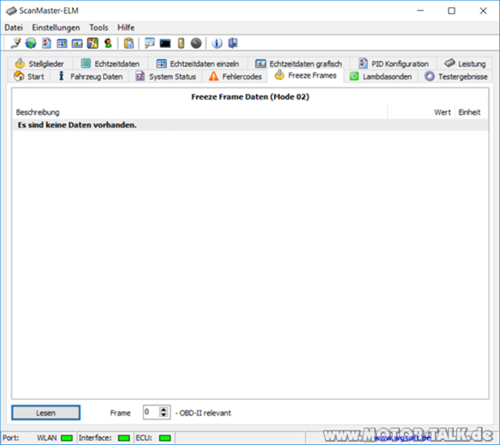The image size is (500, 445).
Task: Click the Beschreibung column header
Action: point(38,112)
